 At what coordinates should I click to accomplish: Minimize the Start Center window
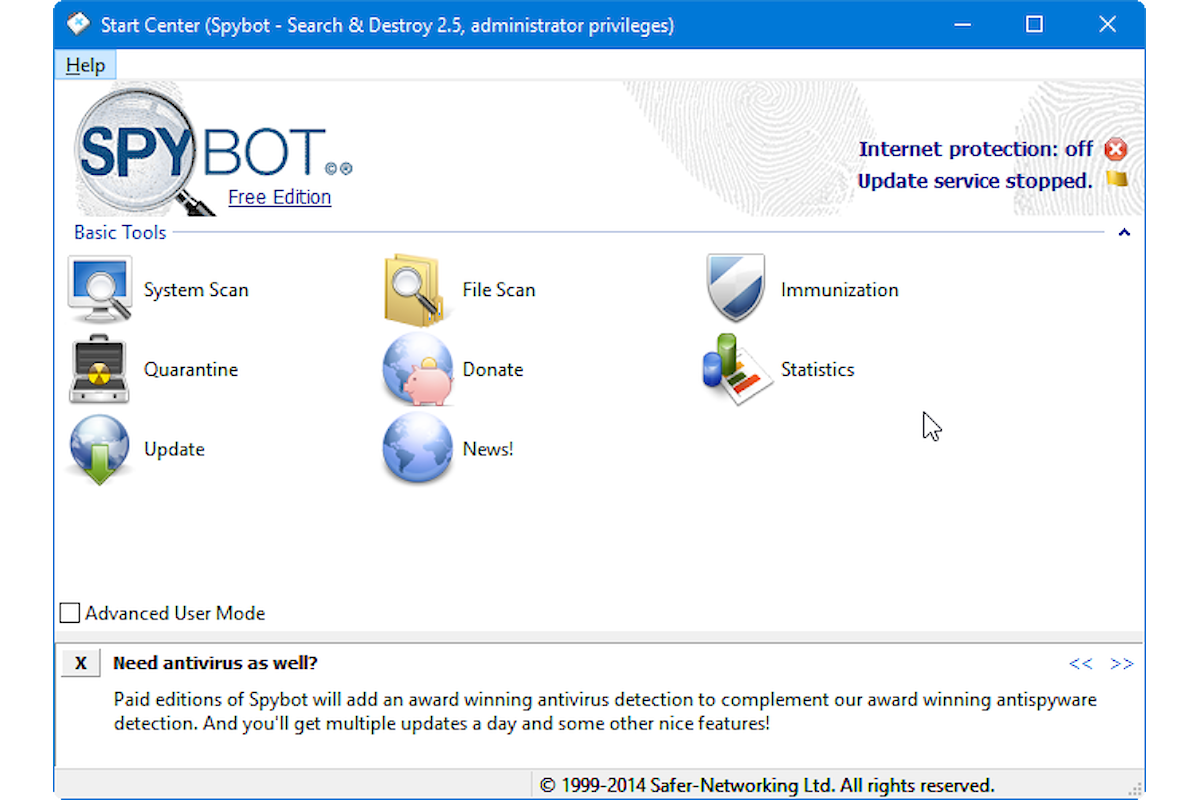[x=961, y=24]
